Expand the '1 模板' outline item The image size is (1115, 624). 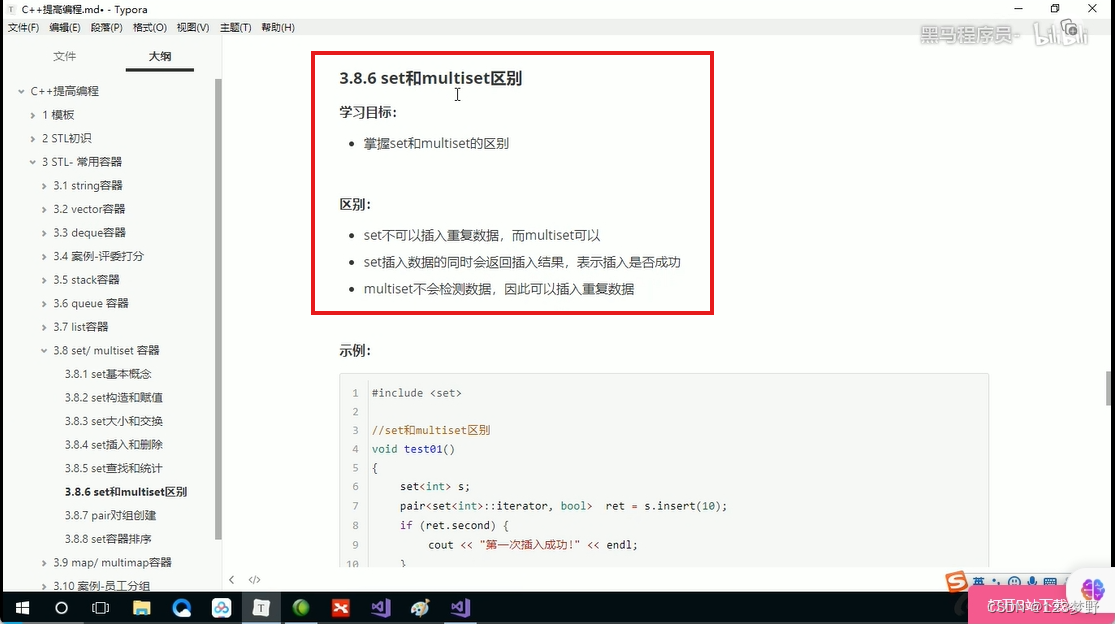[x=33, y=114]
